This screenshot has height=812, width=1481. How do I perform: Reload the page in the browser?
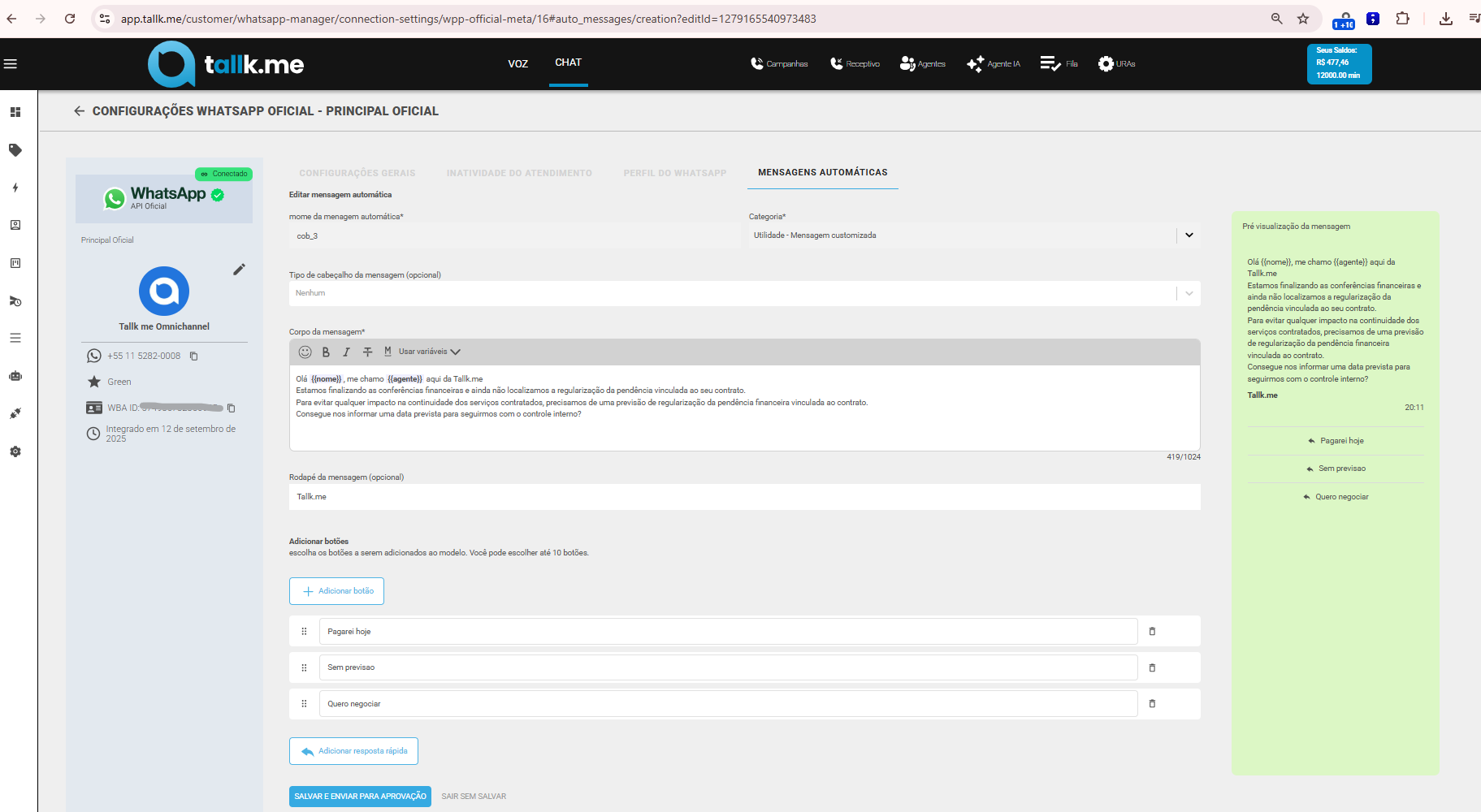click(70, 19)
